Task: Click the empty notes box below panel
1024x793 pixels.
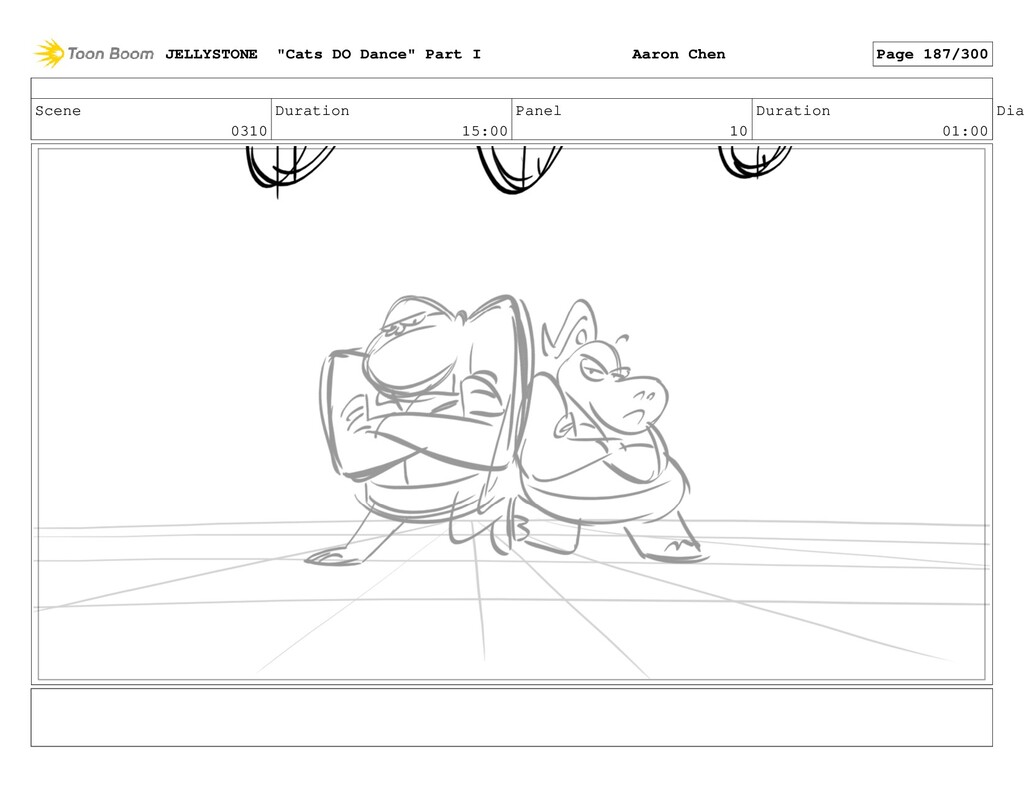Action: 511,717
